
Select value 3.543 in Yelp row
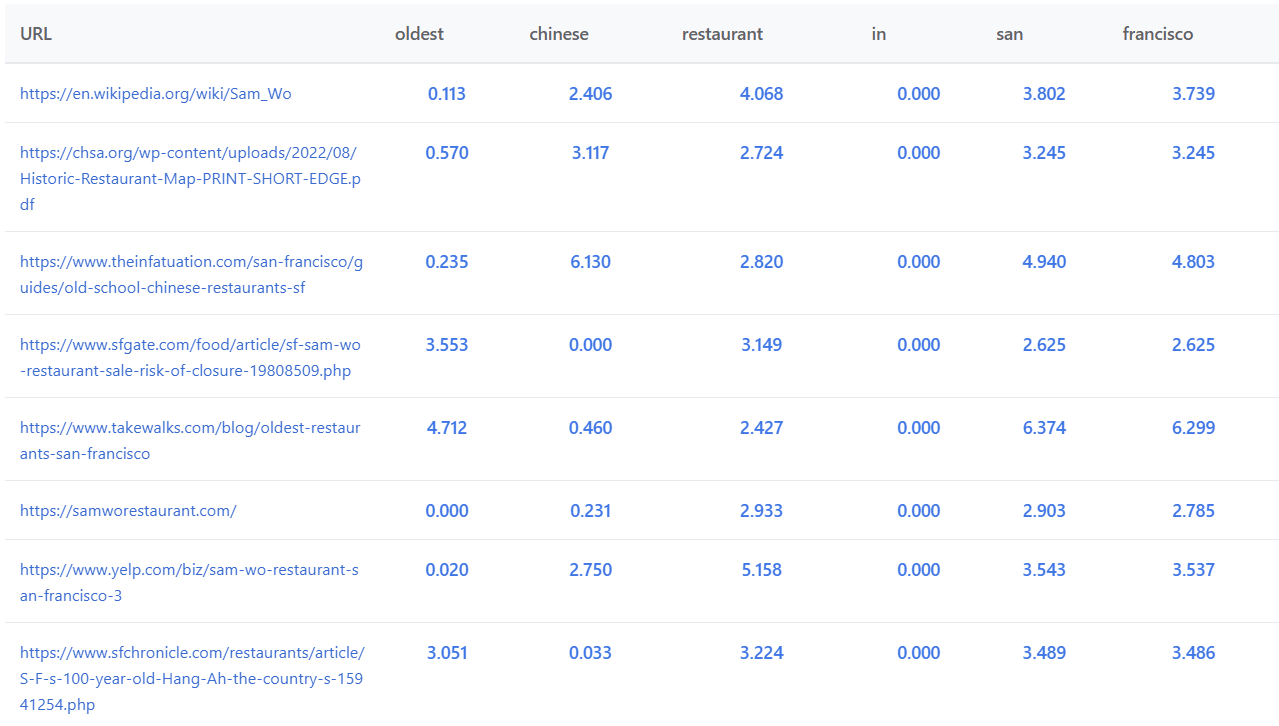coord(1045,570)
